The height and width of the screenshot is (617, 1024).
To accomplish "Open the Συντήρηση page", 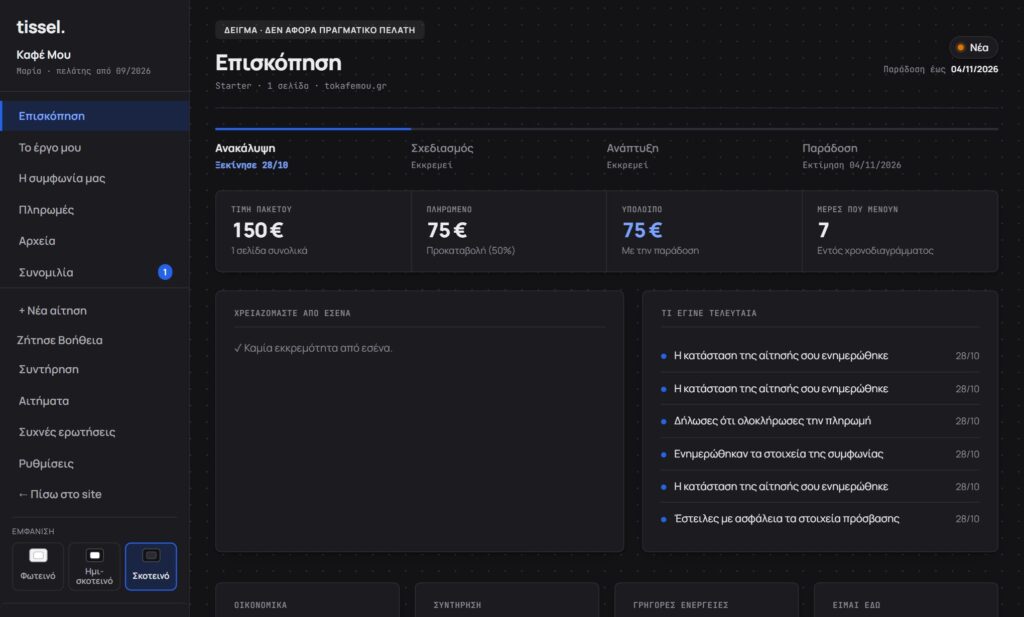I will click(x=95, y=369).
